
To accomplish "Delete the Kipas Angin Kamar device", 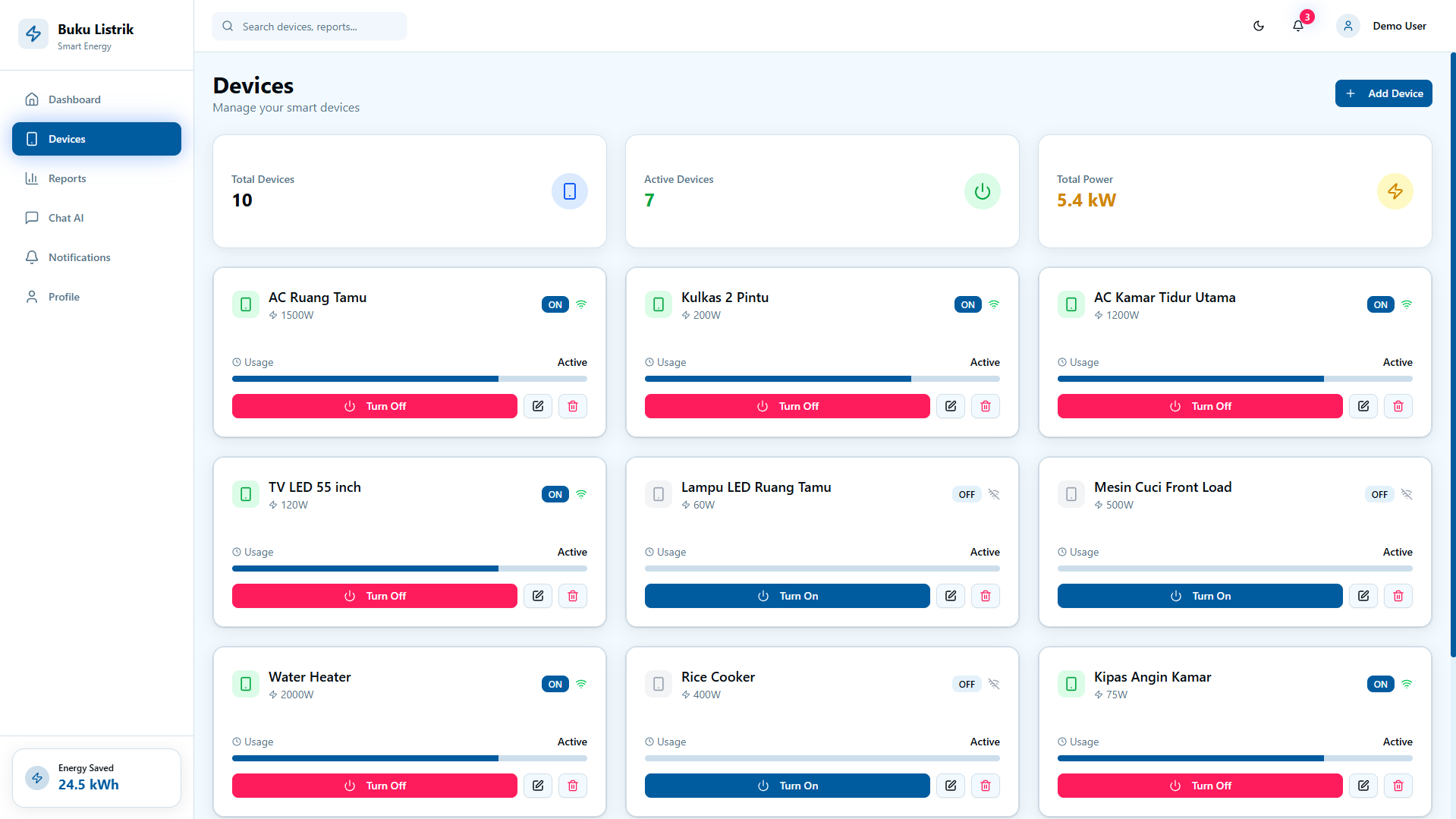I will point(1398,786).
